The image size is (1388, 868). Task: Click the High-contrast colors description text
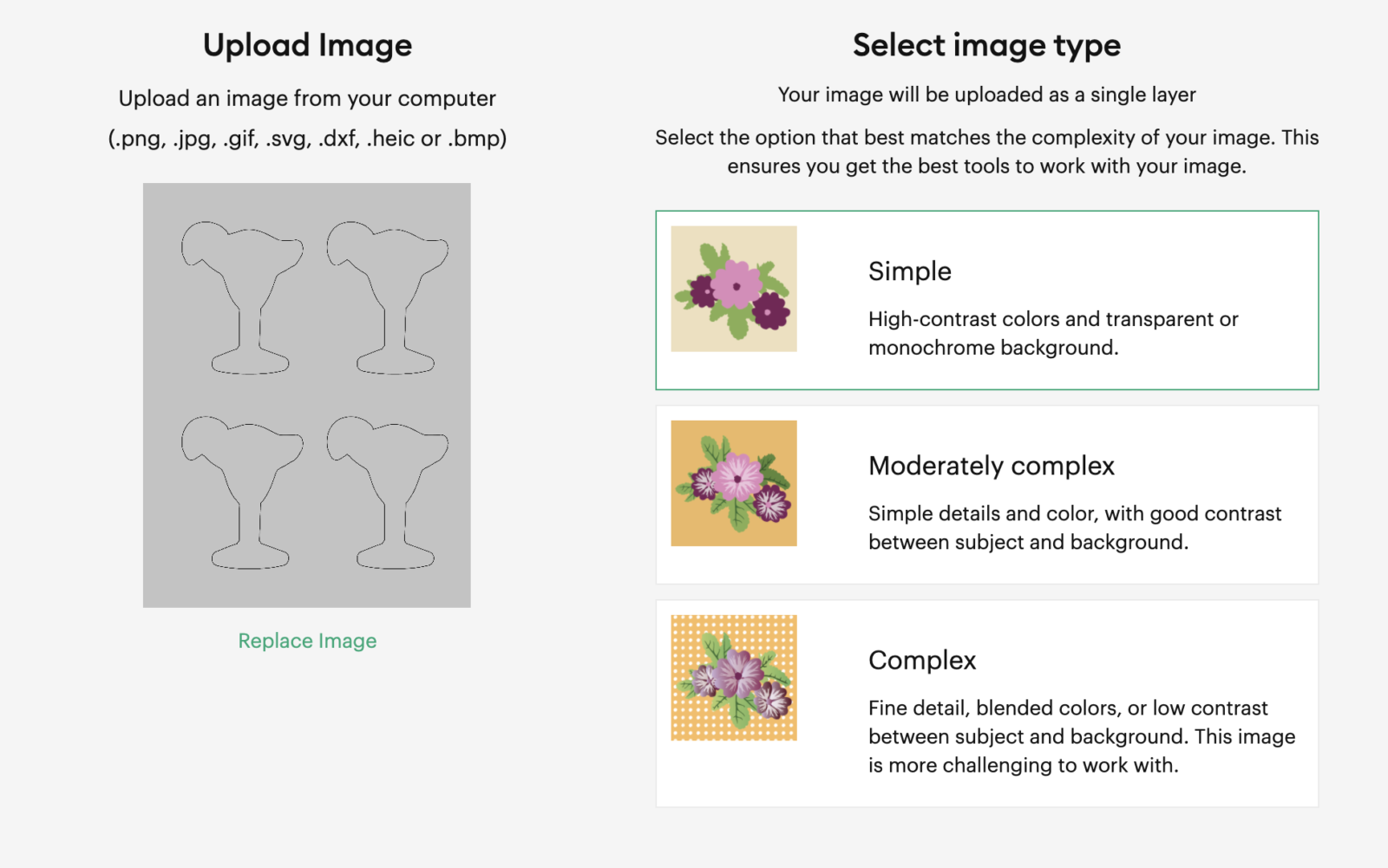pos(1052,333)
